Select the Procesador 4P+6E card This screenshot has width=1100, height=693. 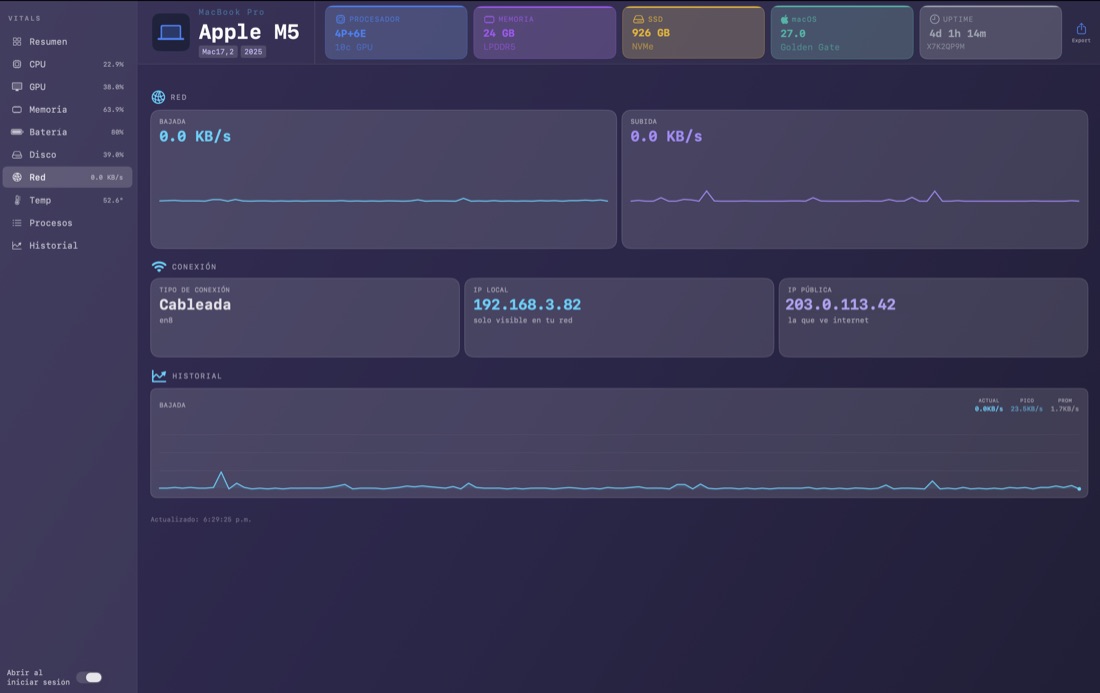(396, 32)
